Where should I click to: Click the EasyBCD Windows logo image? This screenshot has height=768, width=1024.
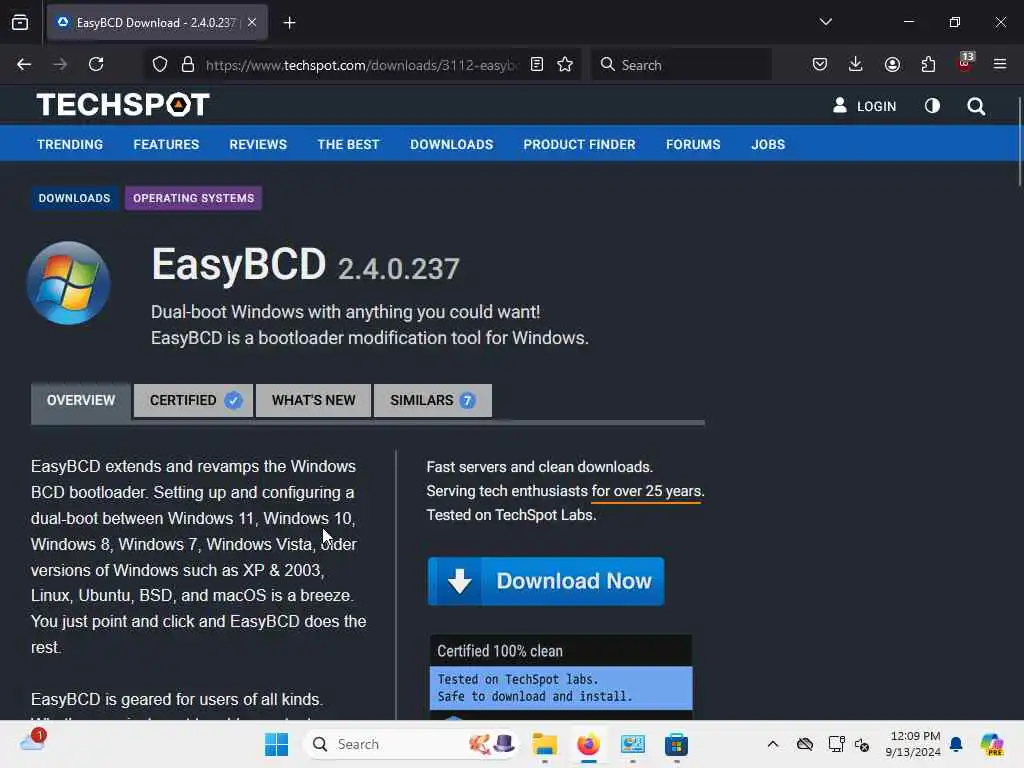69,283
